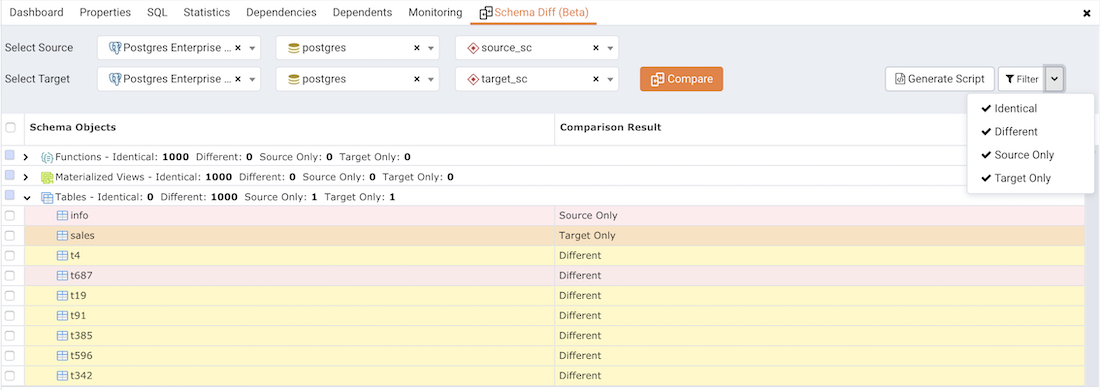Click the Materialized Views group icon
This screenshot has height=390, width=1100.
pyautogui.click(x=47, y=177)
